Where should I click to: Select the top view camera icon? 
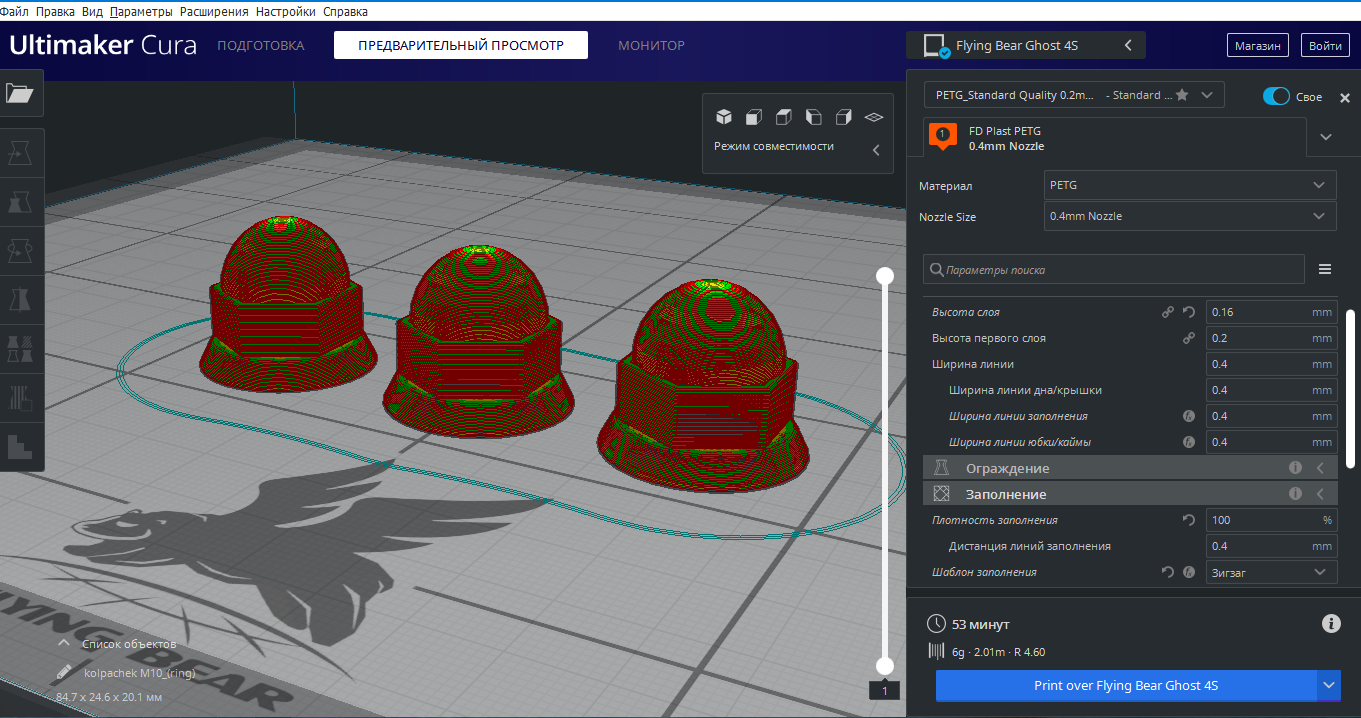784,117
